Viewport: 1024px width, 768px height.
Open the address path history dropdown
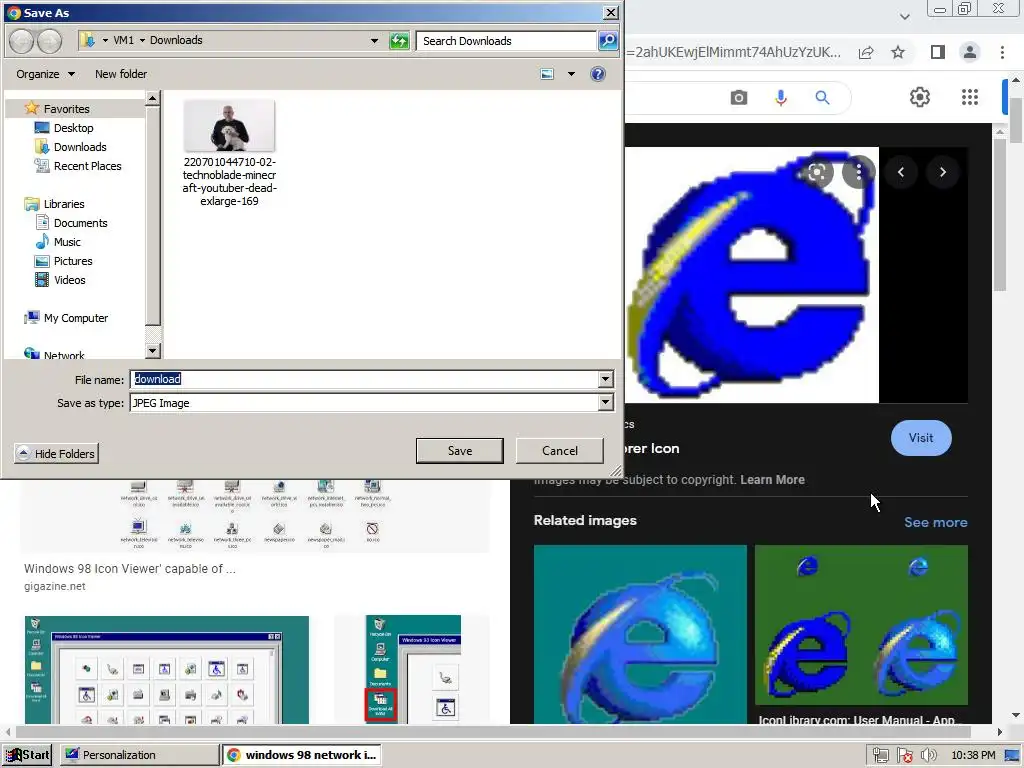click(x=374, y=40)
